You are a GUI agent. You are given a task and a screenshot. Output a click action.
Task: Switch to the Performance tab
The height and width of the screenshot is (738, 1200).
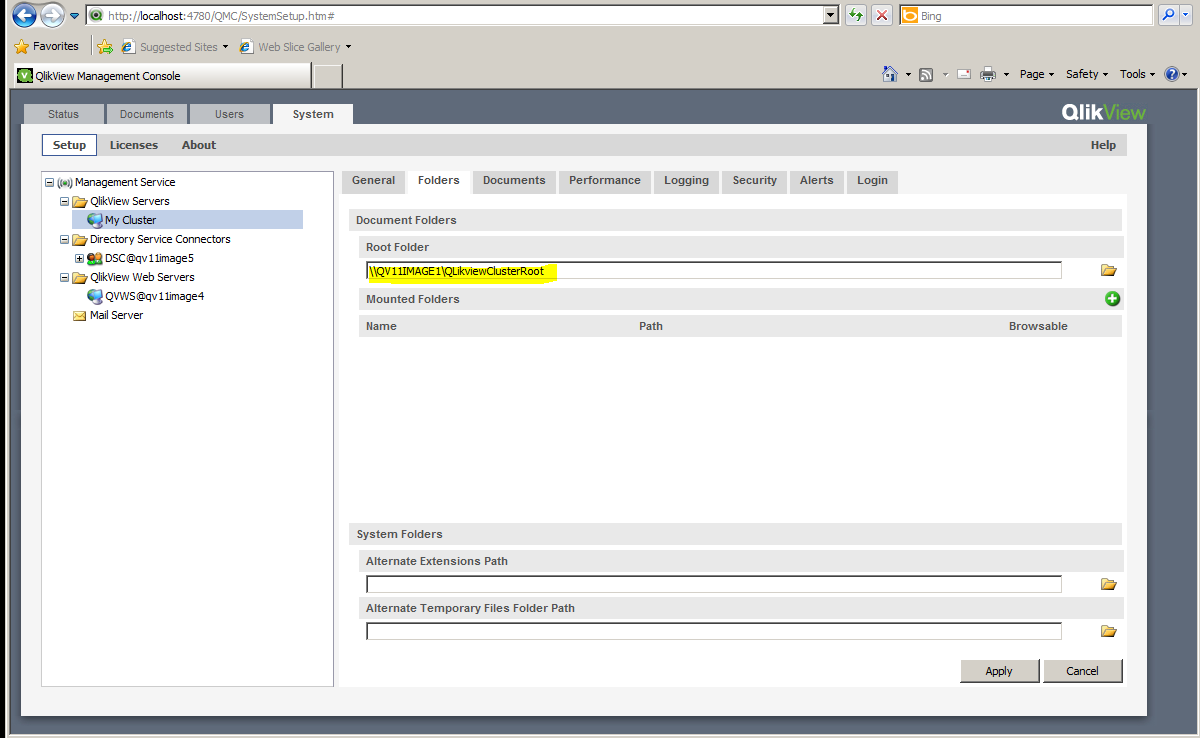[604, 181]
